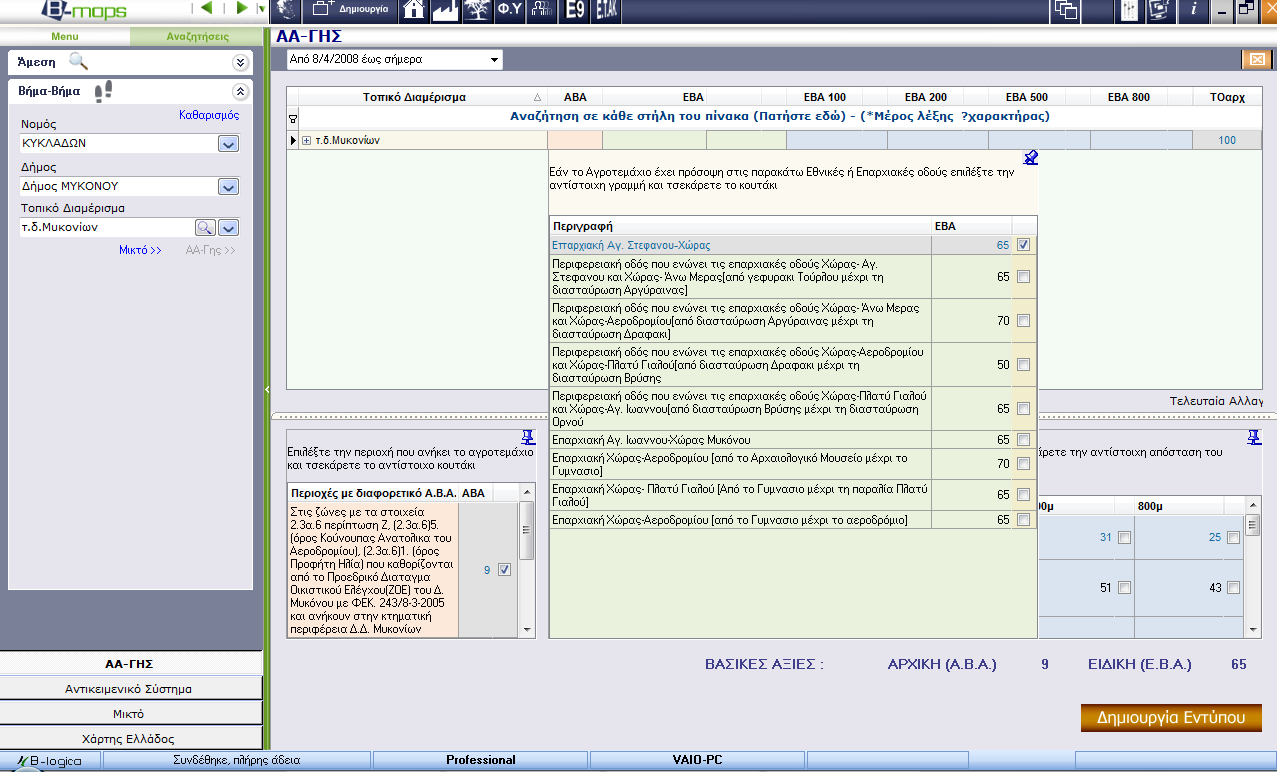Select the ΑΑ-ΓΗΣ bottom panel item
The width and height of the screenshot is (1277, 772).
tap(130, 663)
